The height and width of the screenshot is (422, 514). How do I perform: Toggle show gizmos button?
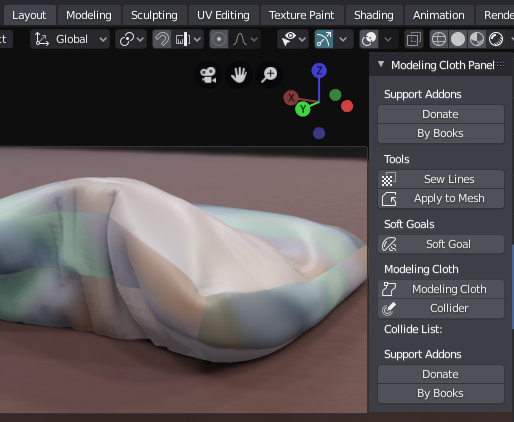[x=324, y=39]
